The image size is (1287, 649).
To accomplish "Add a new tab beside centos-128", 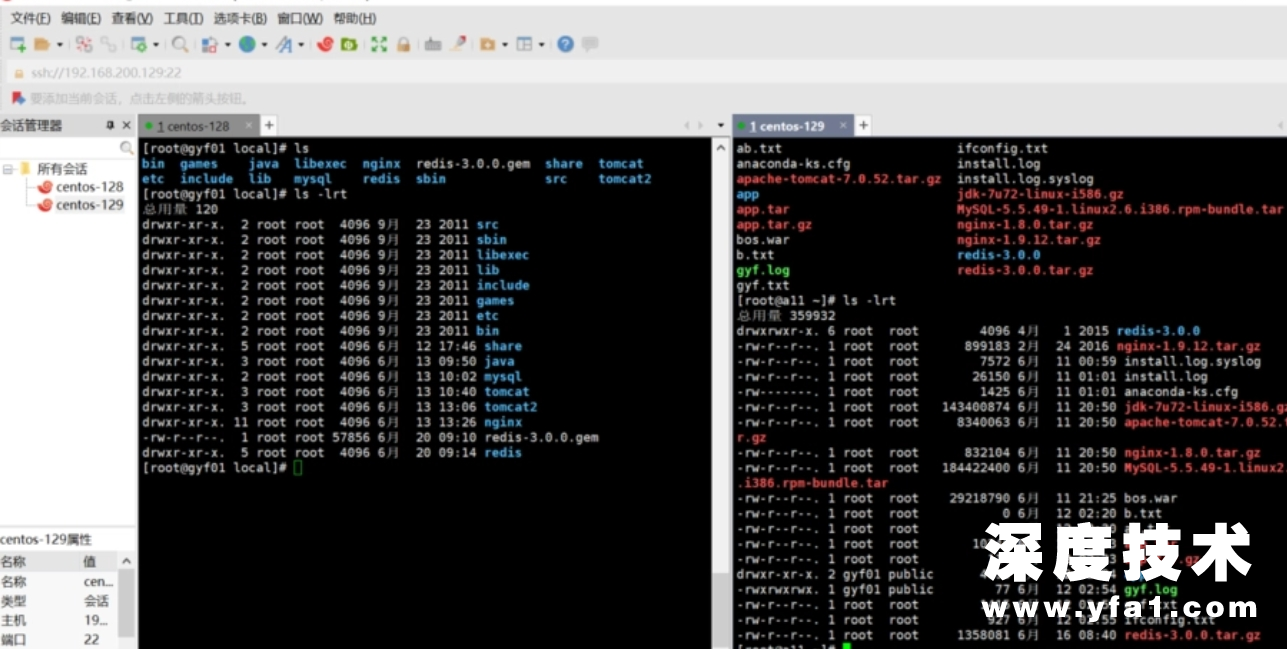I will coord(269,125).
